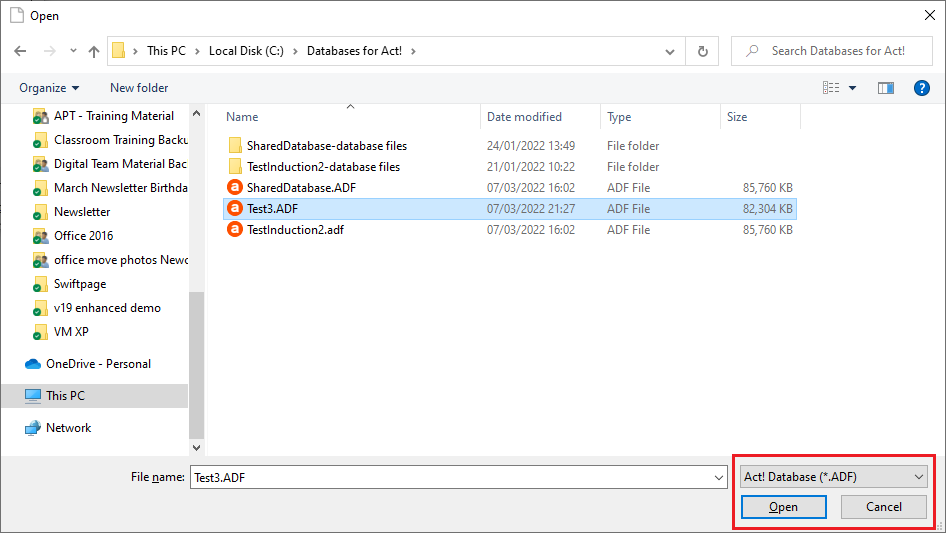
Task: Toggle the preview pane
Action: click(886, 88)
